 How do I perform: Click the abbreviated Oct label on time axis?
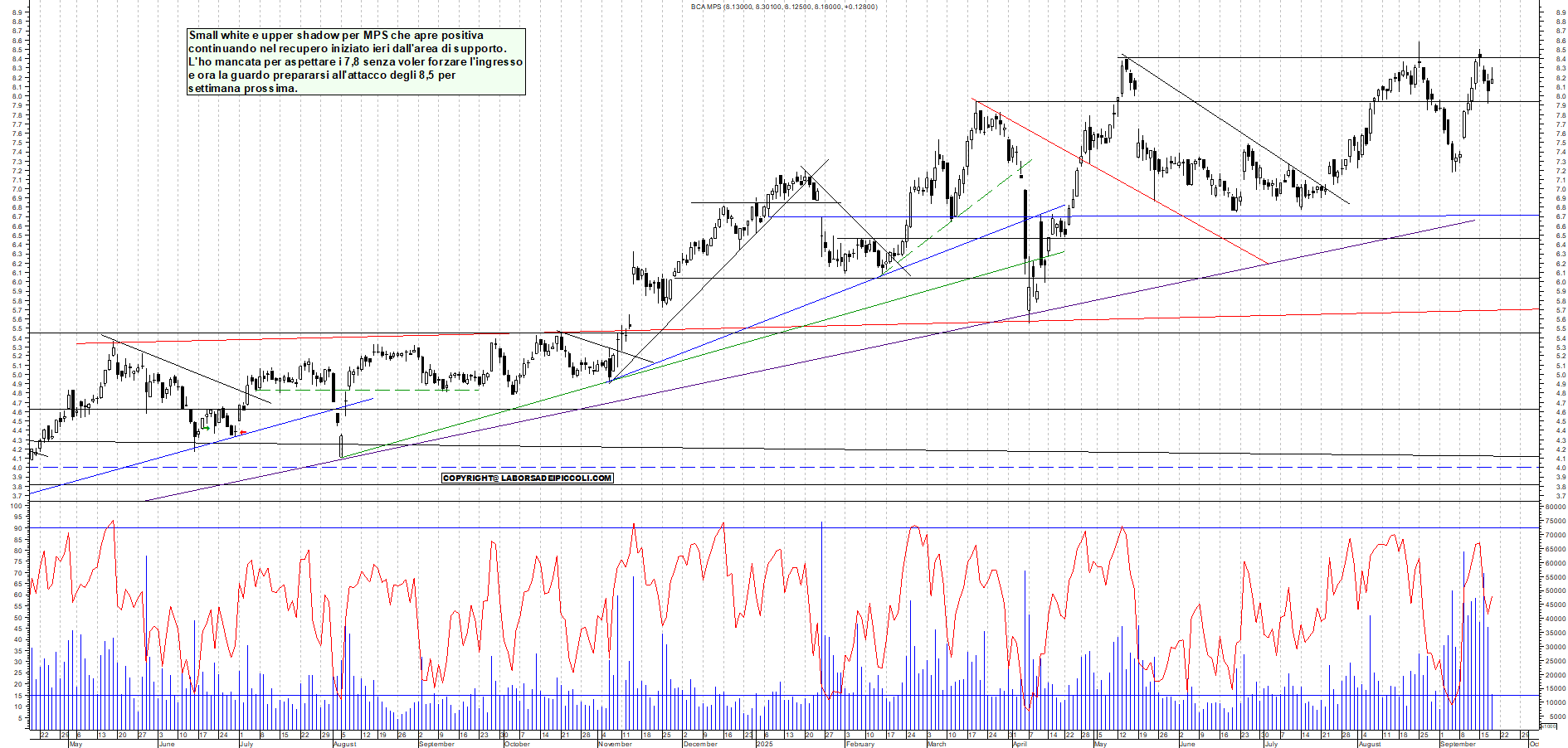coord(1534,744)
